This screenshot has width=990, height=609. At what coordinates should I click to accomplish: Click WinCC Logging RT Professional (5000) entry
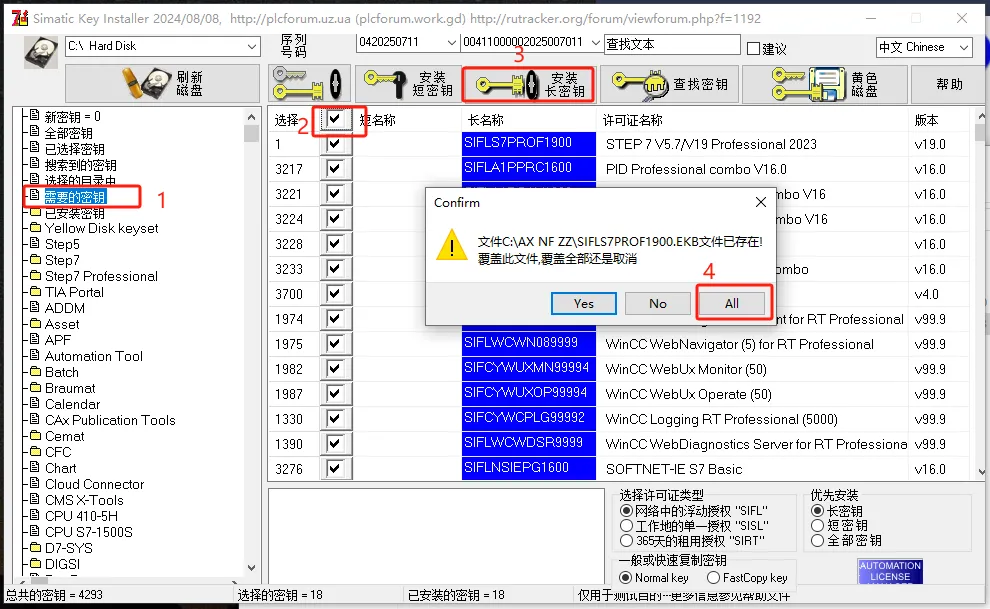(722, 419)
